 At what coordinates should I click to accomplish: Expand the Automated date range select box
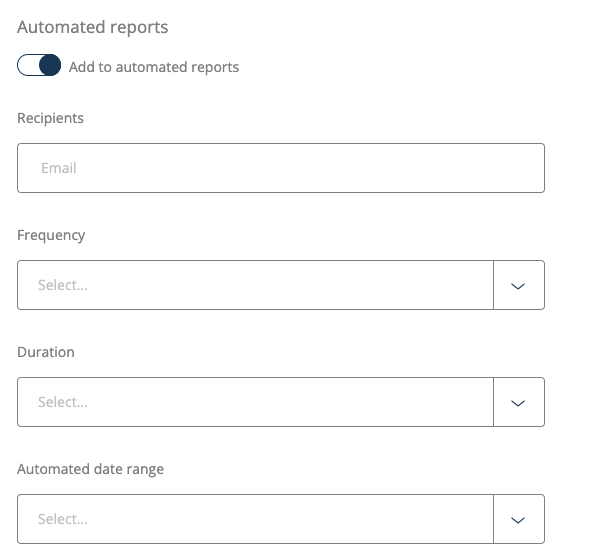tap(255, 519)
